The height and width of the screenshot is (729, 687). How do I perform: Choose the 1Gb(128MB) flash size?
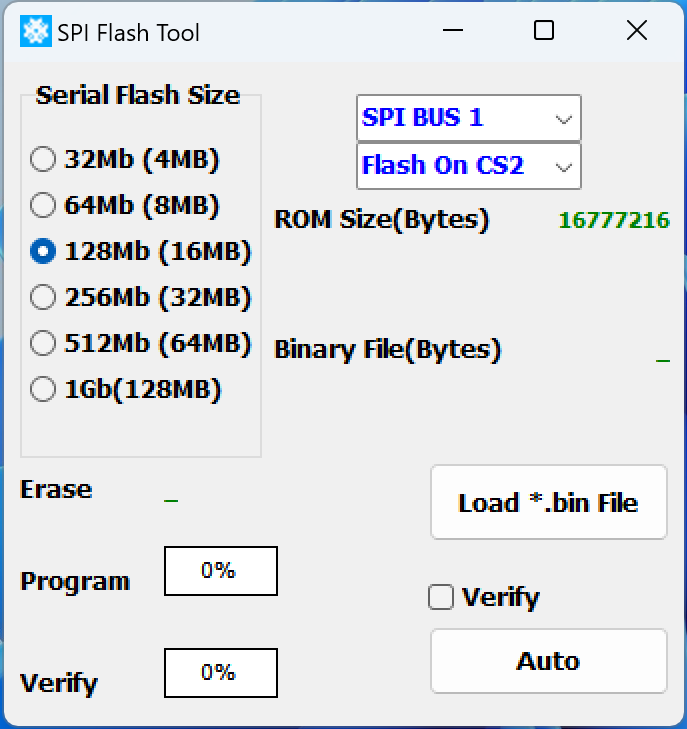tap(43, 389)
